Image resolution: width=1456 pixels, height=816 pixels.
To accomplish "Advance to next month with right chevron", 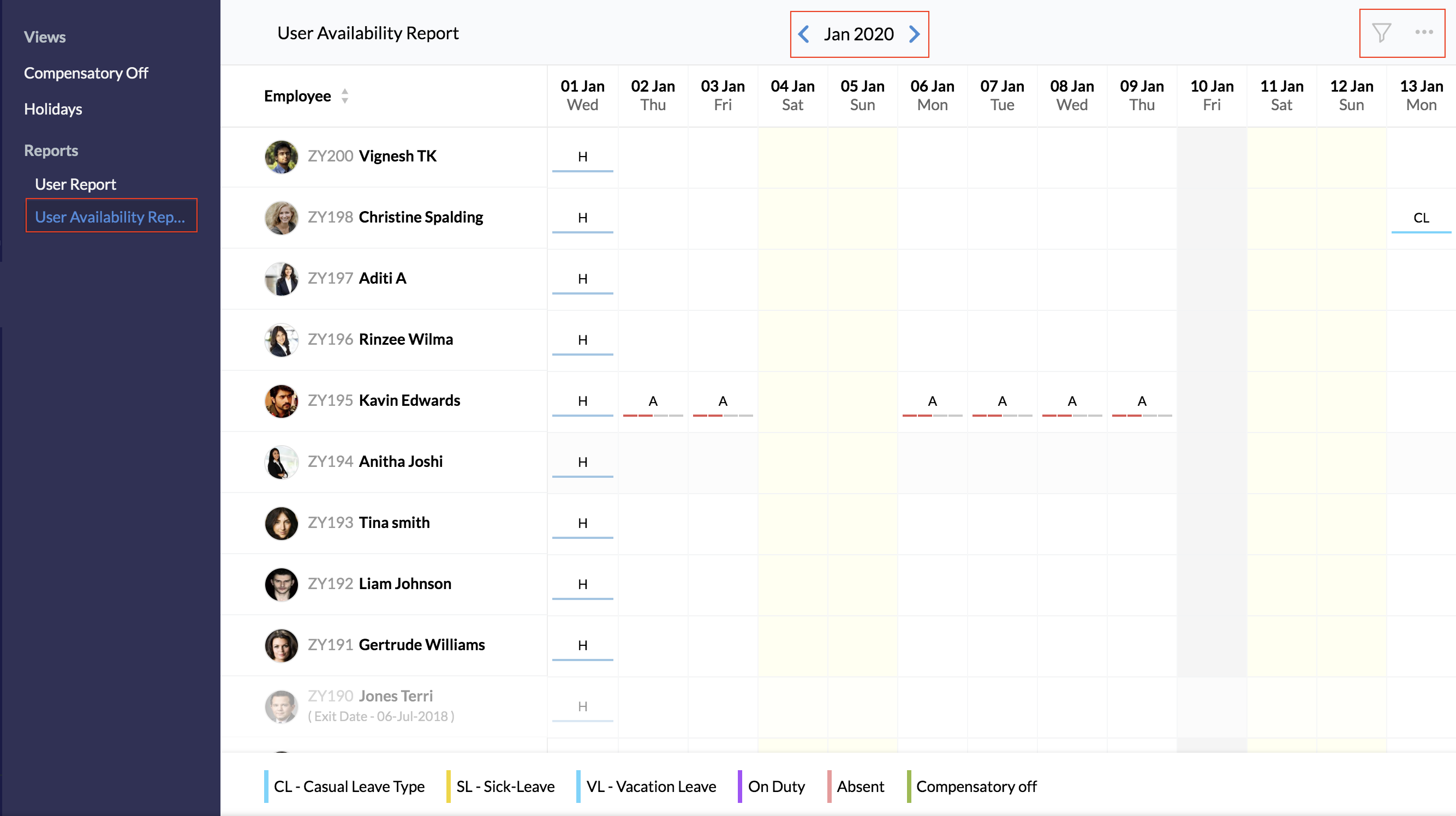I will [x=914, y=34].
